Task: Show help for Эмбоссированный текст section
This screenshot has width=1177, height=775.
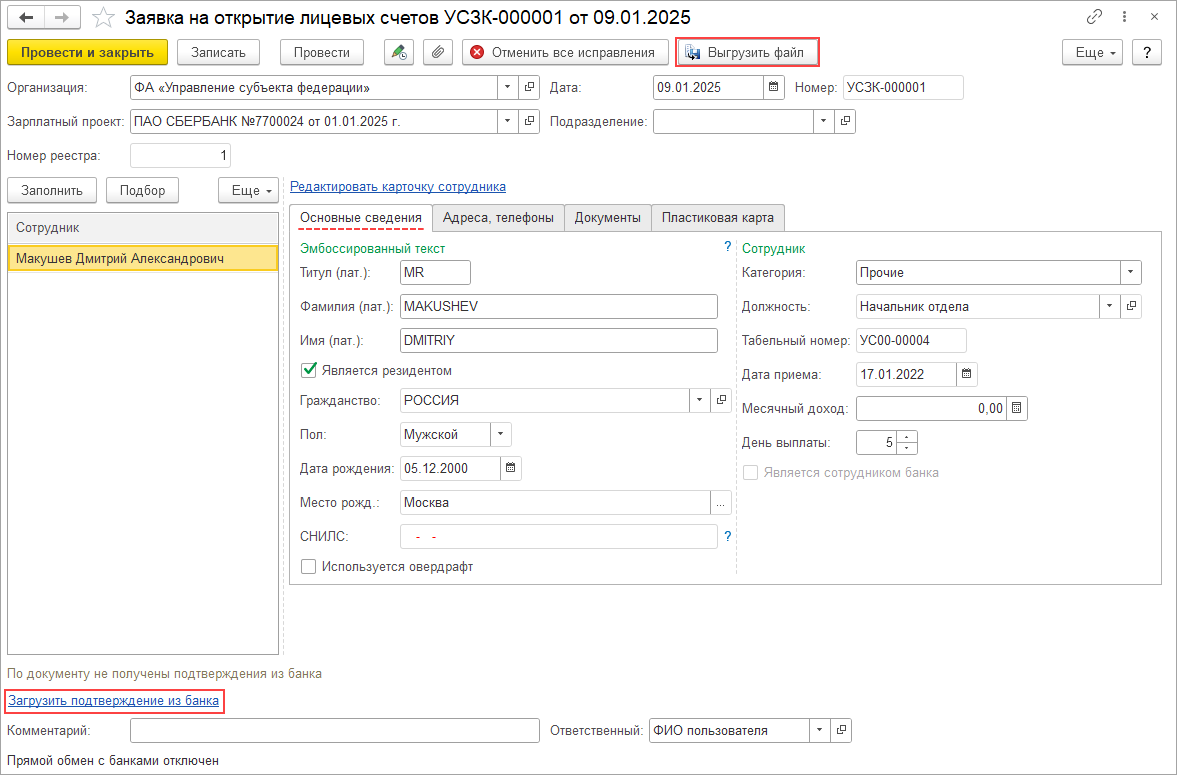Action: tap(727, 247)
